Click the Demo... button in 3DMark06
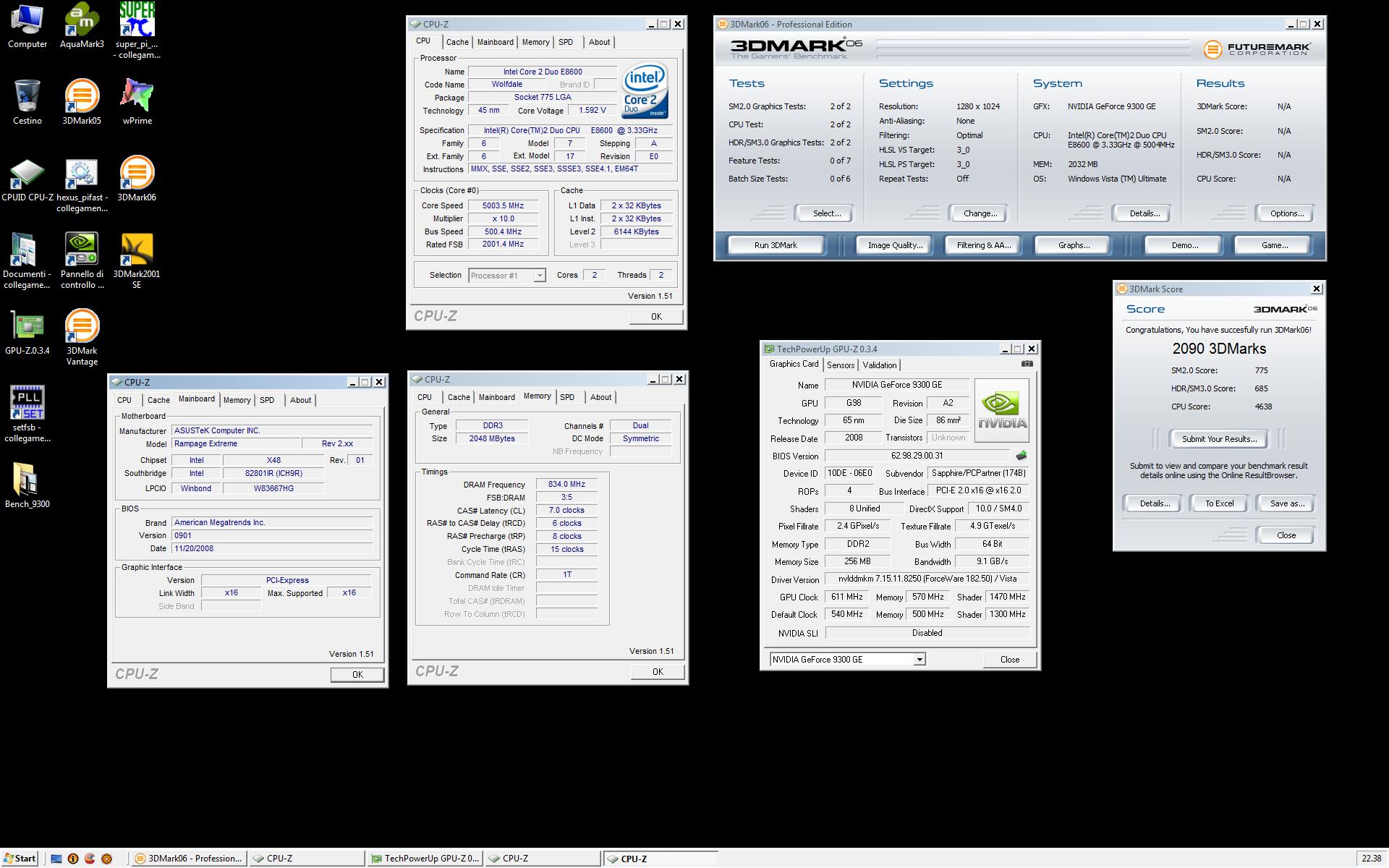Viewport: 1389px width, 868px height. (1184, 245)
